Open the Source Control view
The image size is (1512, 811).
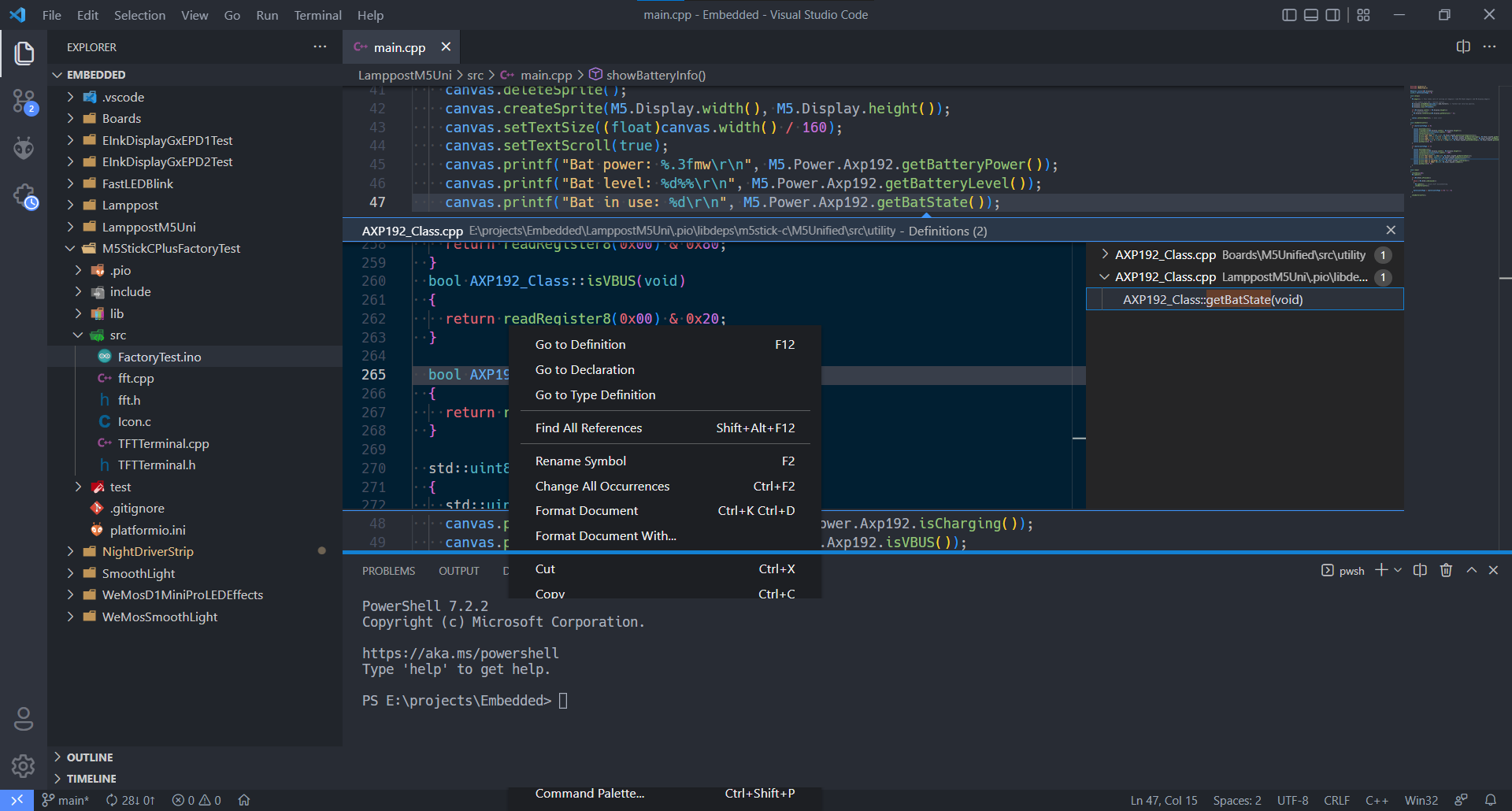coord(23,101)
